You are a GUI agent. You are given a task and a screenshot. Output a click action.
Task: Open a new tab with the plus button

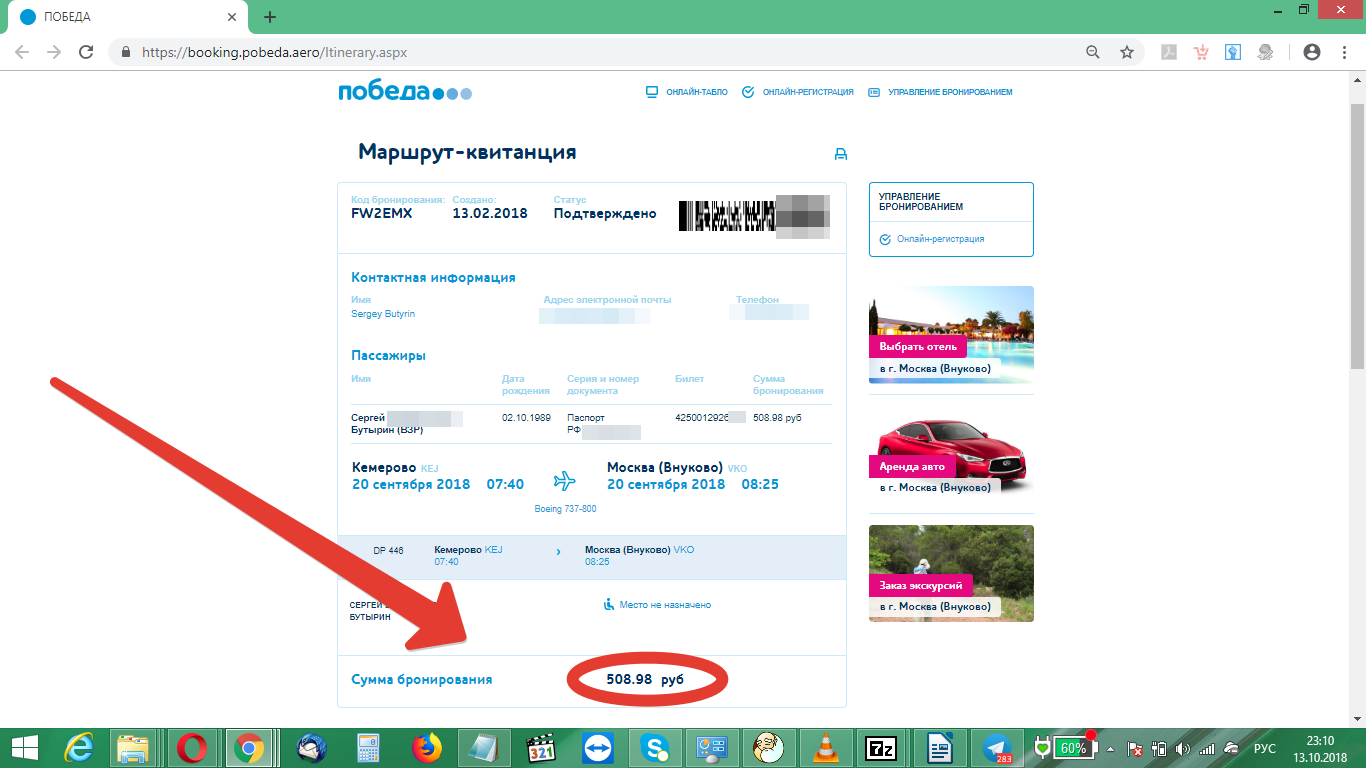pos(270,17)
